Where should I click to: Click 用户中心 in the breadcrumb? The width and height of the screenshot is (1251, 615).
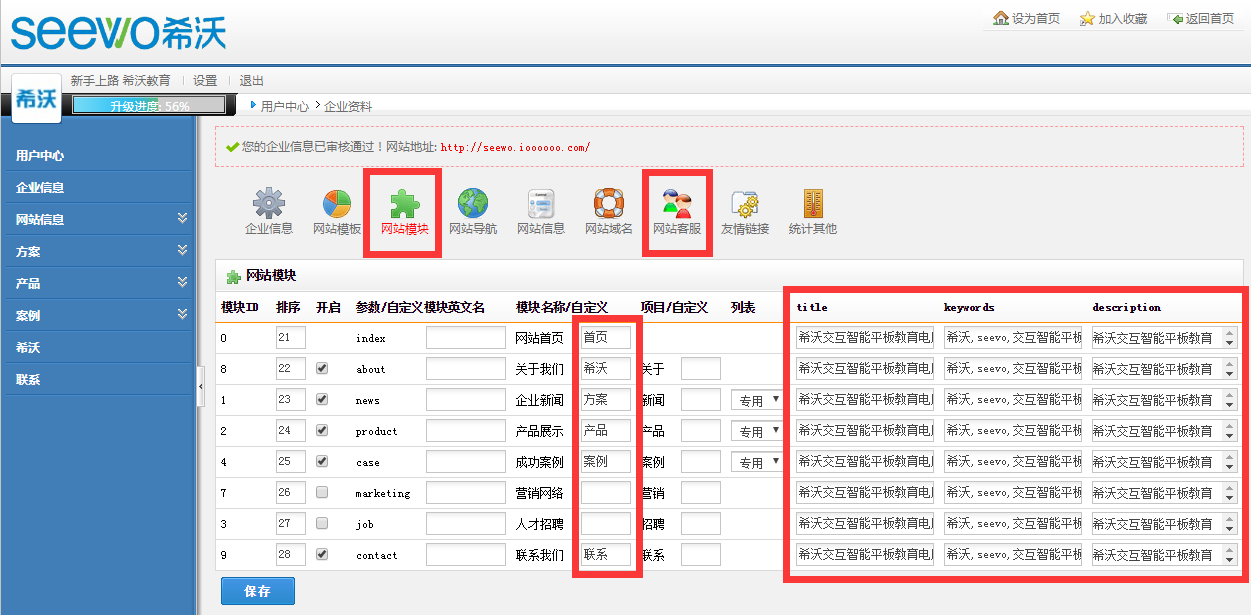click(285, 106)
